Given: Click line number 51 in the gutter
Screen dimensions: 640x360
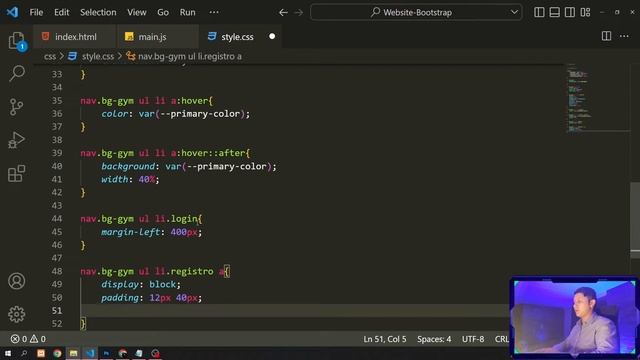Looking at the screenshot, I should click(57, 311).
